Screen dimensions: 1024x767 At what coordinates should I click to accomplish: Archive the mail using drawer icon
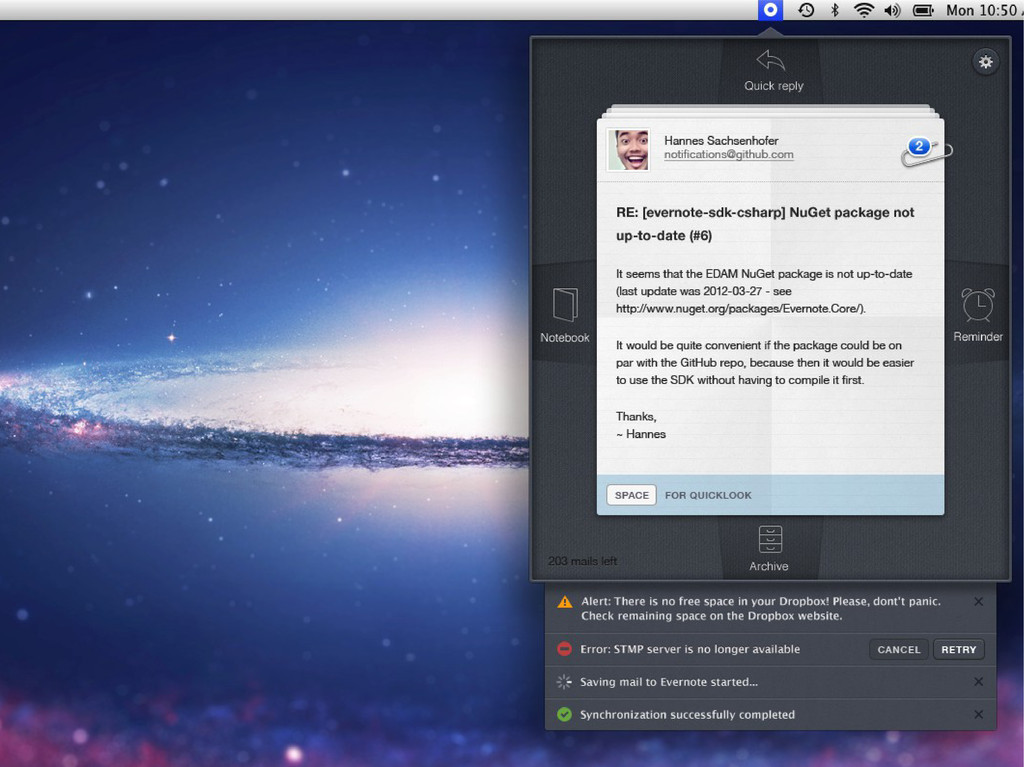(770, 540)
